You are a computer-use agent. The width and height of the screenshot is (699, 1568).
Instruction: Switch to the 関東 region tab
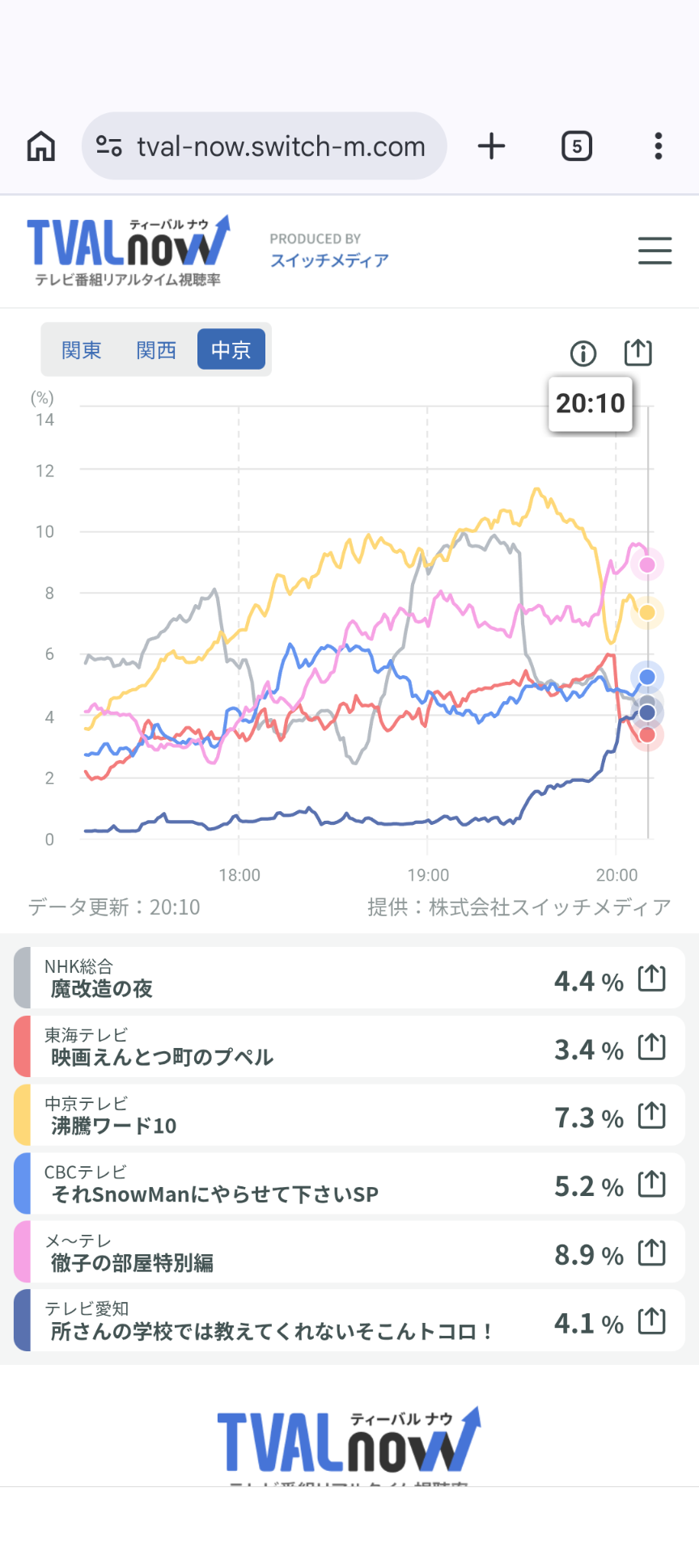(x=82, y=350)
